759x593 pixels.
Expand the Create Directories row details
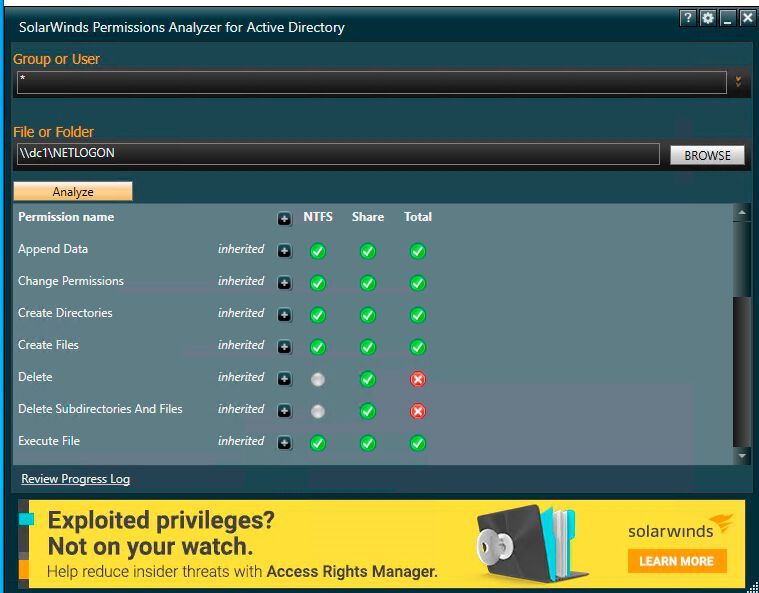pyautogui.click(x=284, y=315)
